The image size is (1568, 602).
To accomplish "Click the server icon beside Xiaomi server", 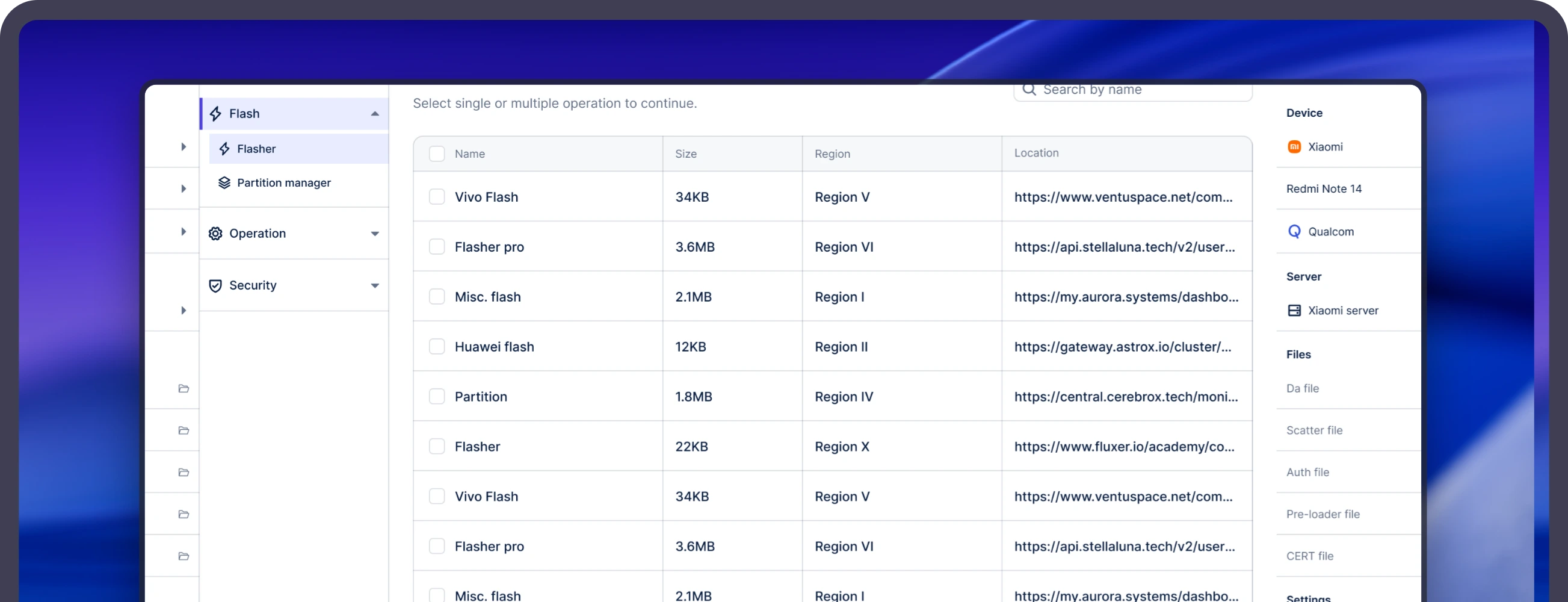I will pyautogui.click(x=1295, y=311).
